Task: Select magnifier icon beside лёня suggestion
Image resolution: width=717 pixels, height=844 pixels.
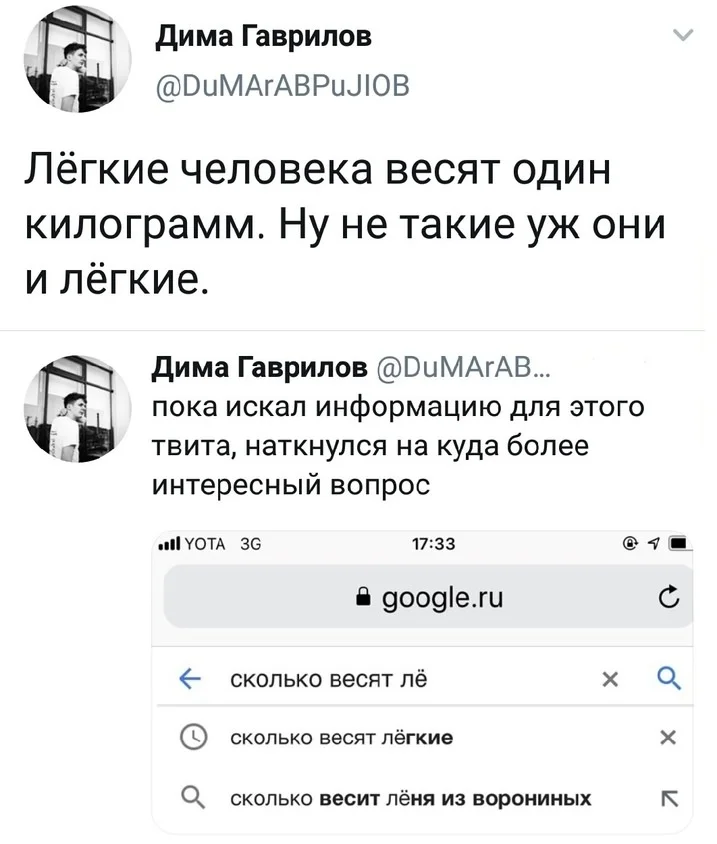Action: pyautogui.click(x=193, y=798)
